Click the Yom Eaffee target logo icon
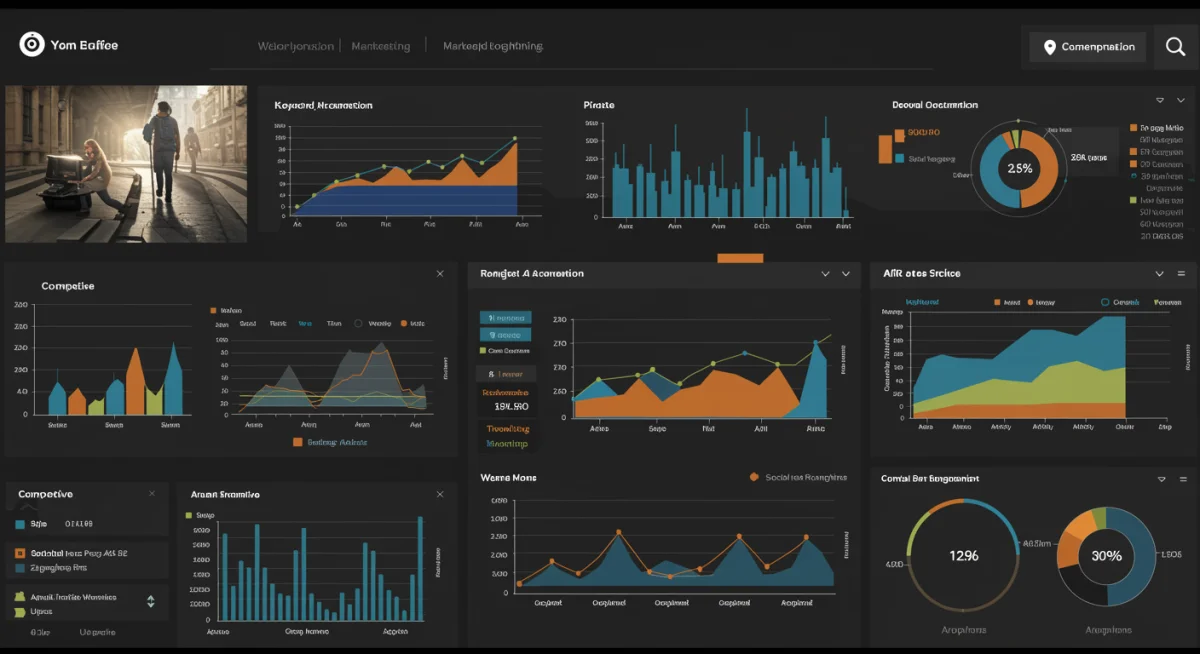This screenshot has width=1200, height=654. (x=31, y=45)
